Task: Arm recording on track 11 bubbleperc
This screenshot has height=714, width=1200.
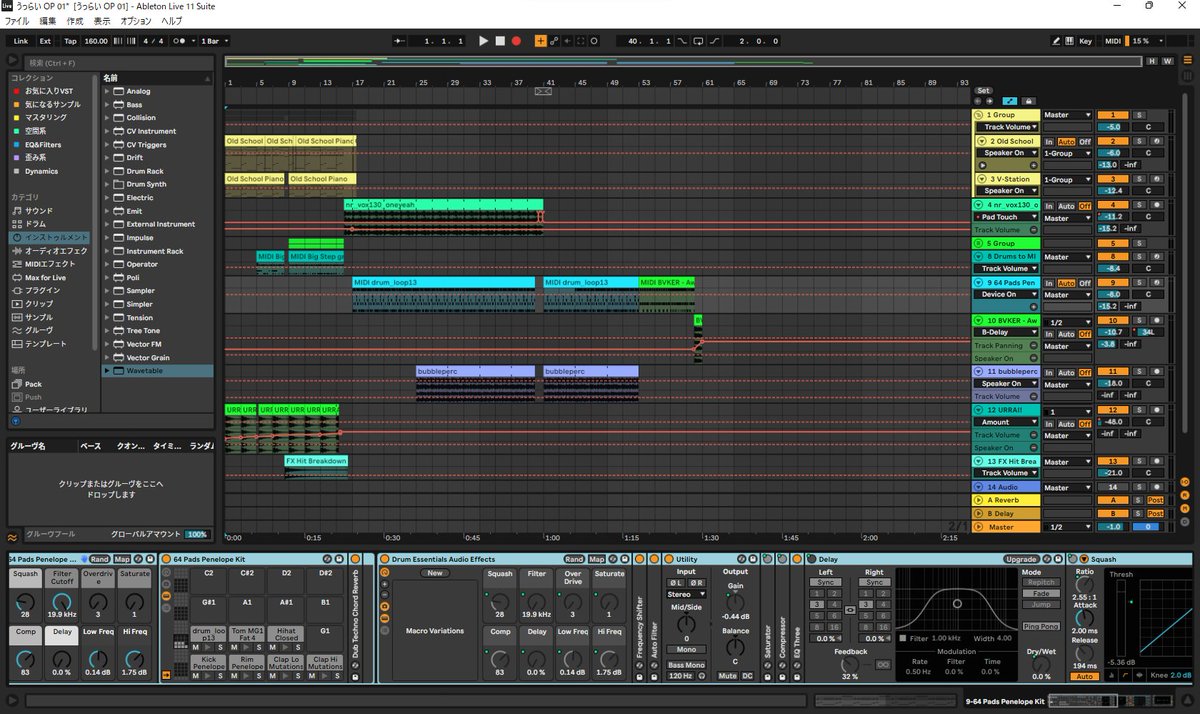Action: 1156,371
